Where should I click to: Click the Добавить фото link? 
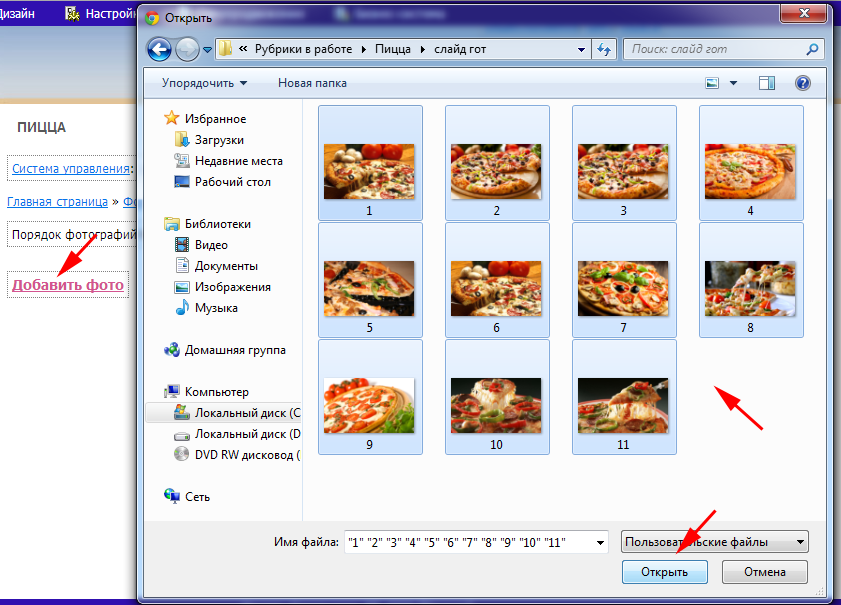tap(68, 285)
